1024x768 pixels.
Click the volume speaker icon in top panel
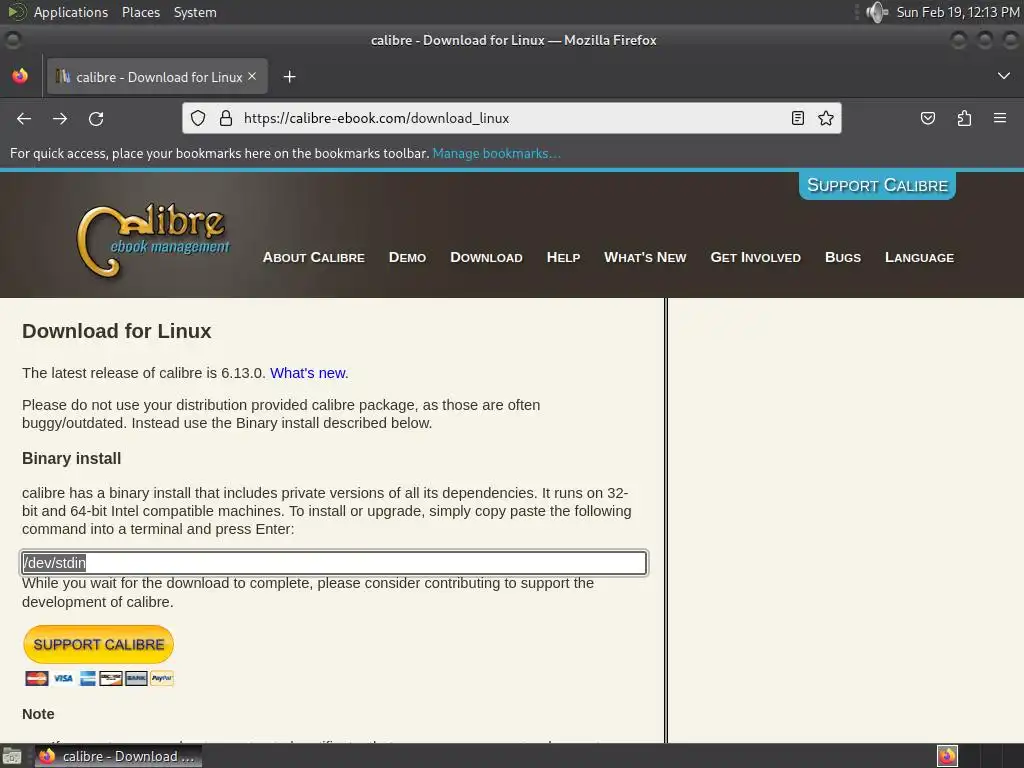coord(877,12)
